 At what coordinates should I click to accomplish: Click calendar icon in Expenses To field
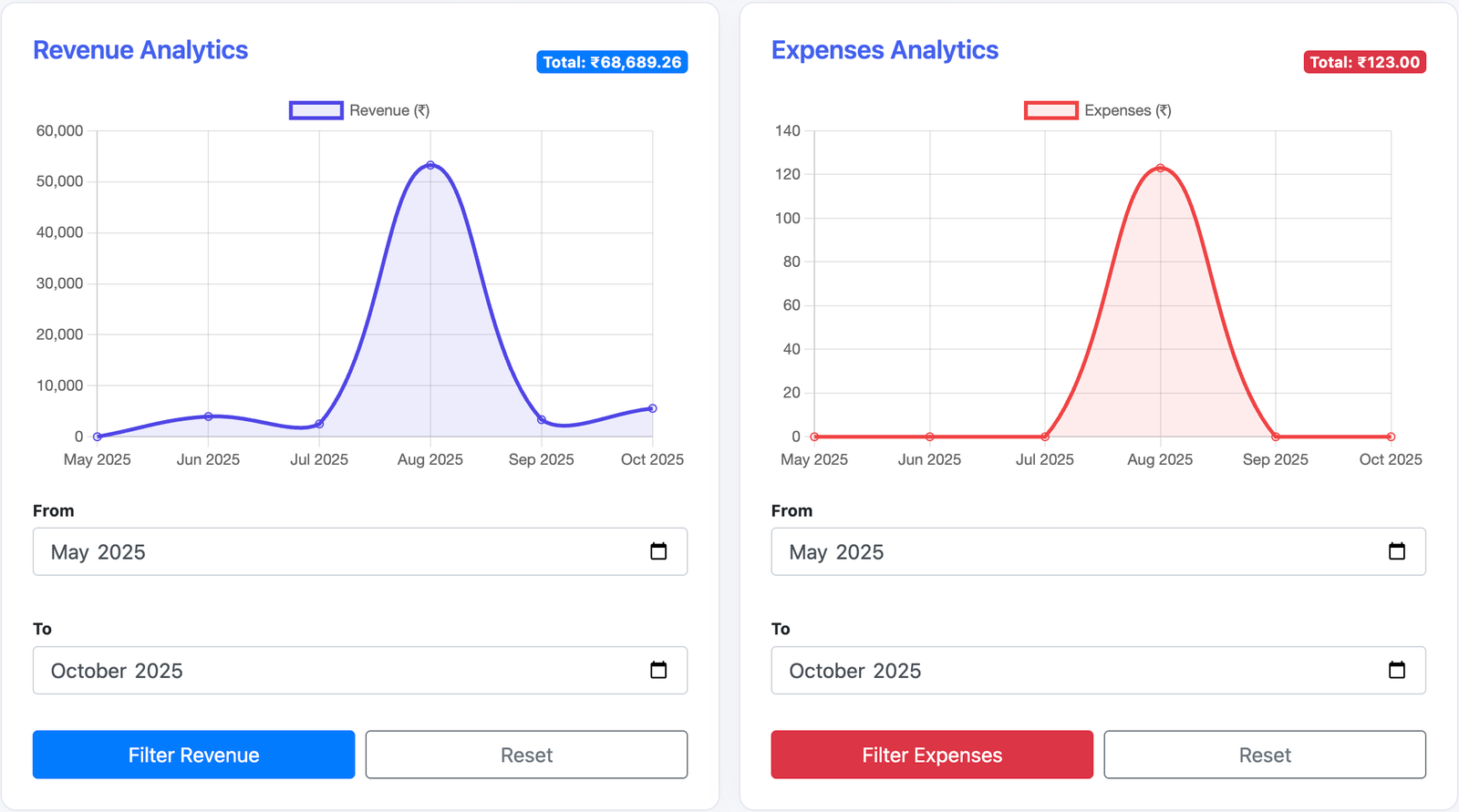coord(1396,670)
